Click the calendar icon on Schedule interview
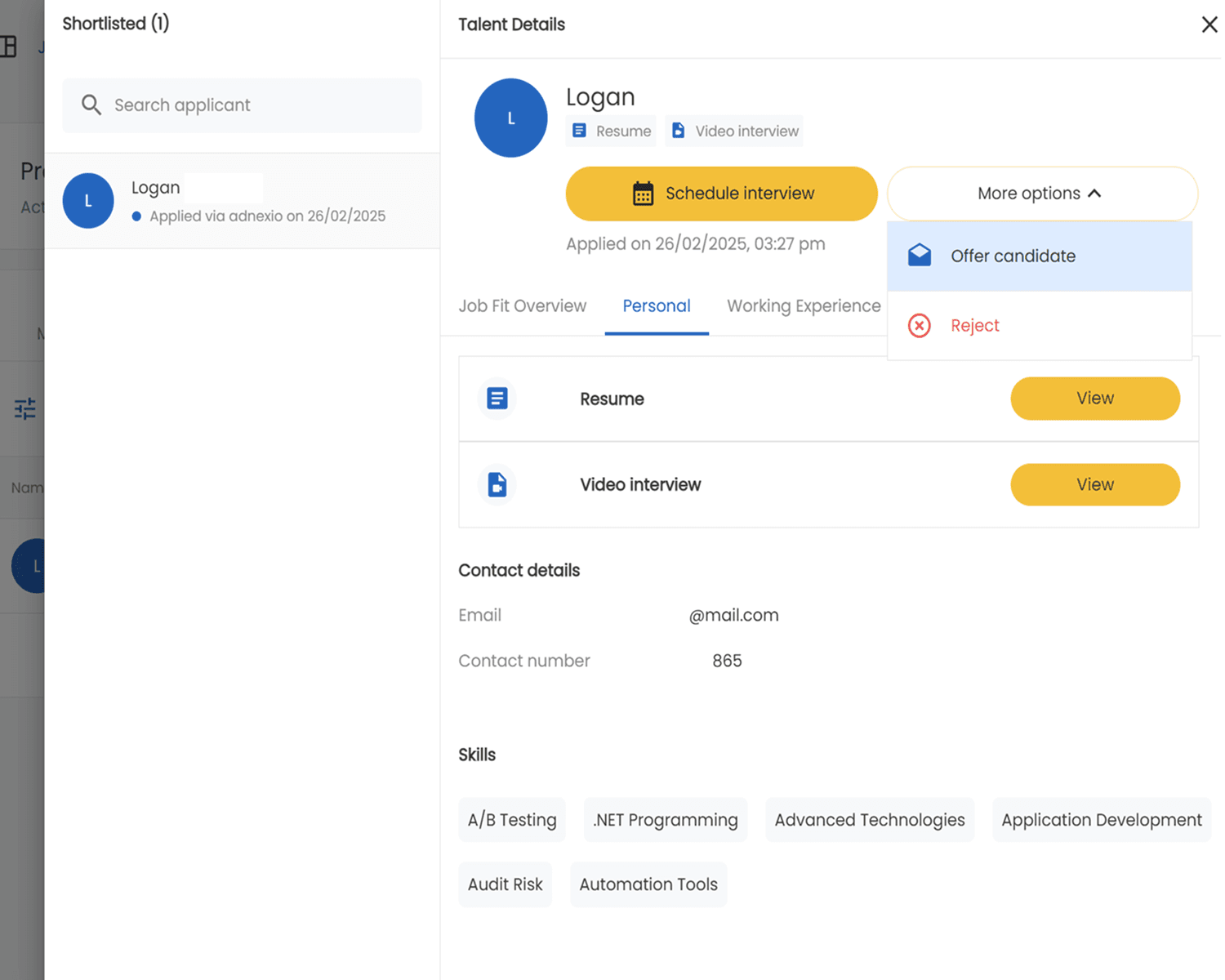 [x=643, y=194]
